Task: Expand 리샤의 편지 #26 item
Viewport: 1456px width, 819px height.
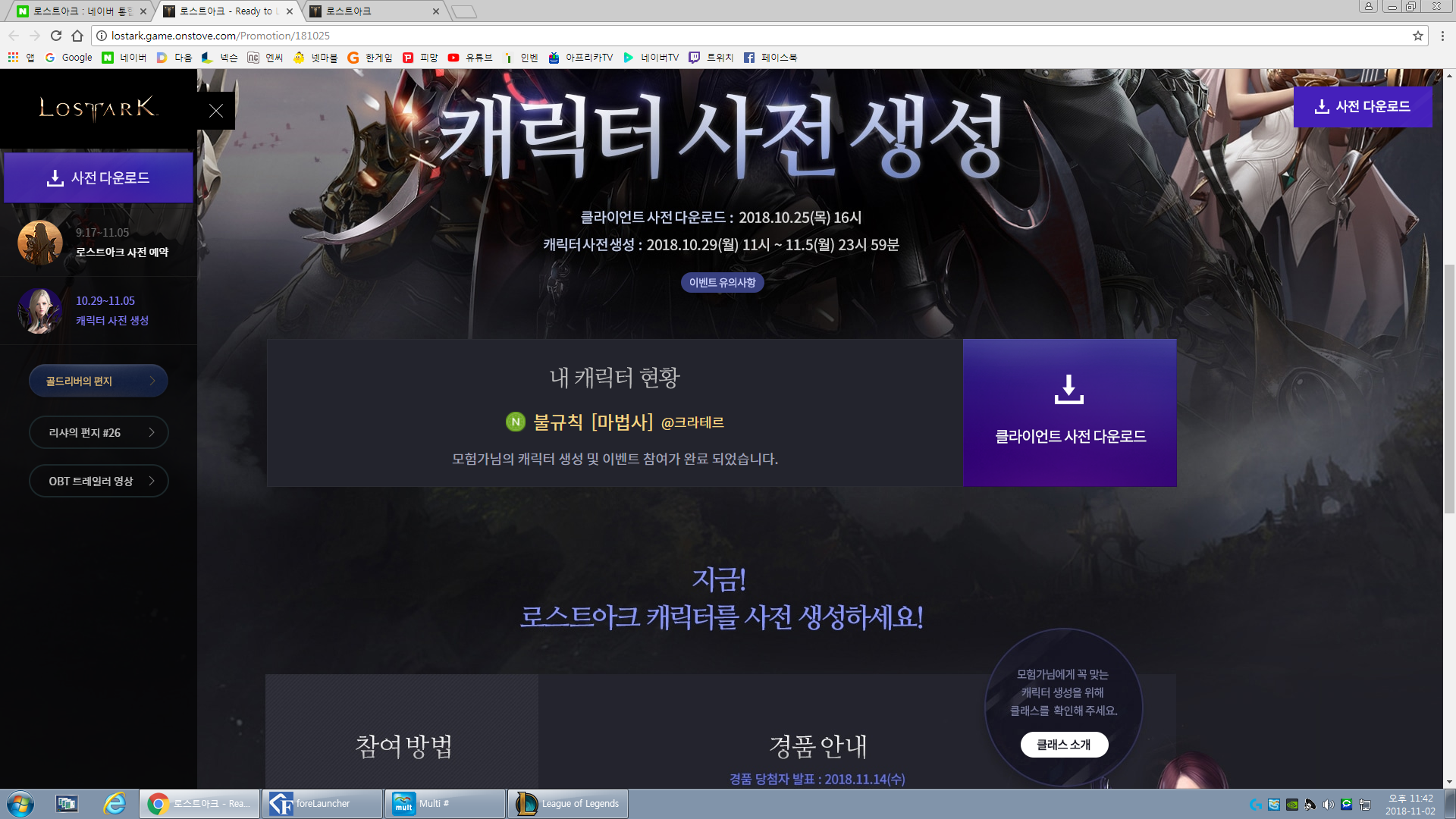Action: [x=99, y=432]
